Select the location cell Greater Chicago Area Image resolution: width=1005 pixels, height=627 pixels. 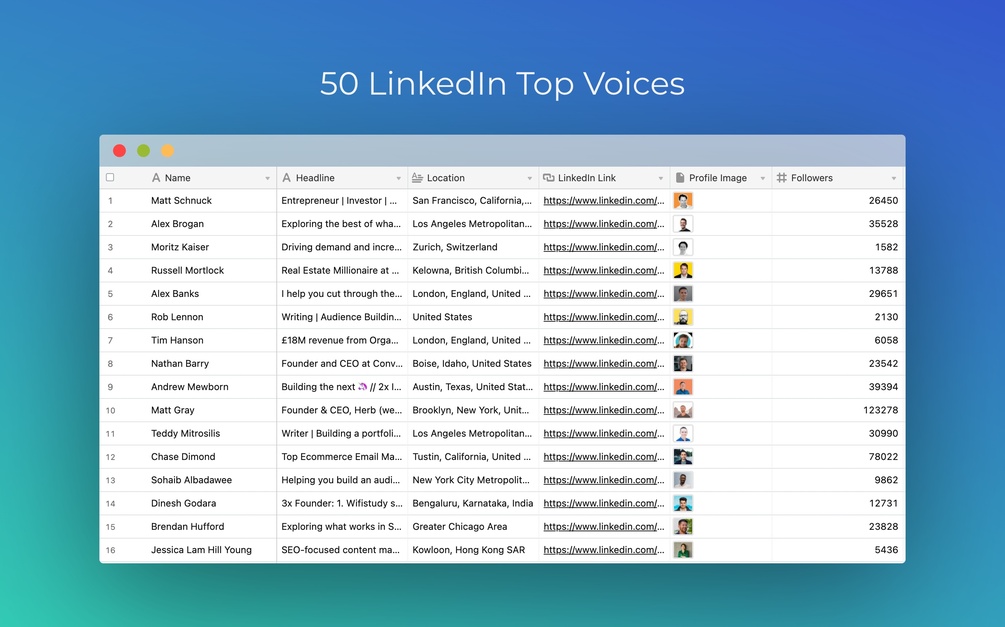pyautogui.click(x=460, y=526)
